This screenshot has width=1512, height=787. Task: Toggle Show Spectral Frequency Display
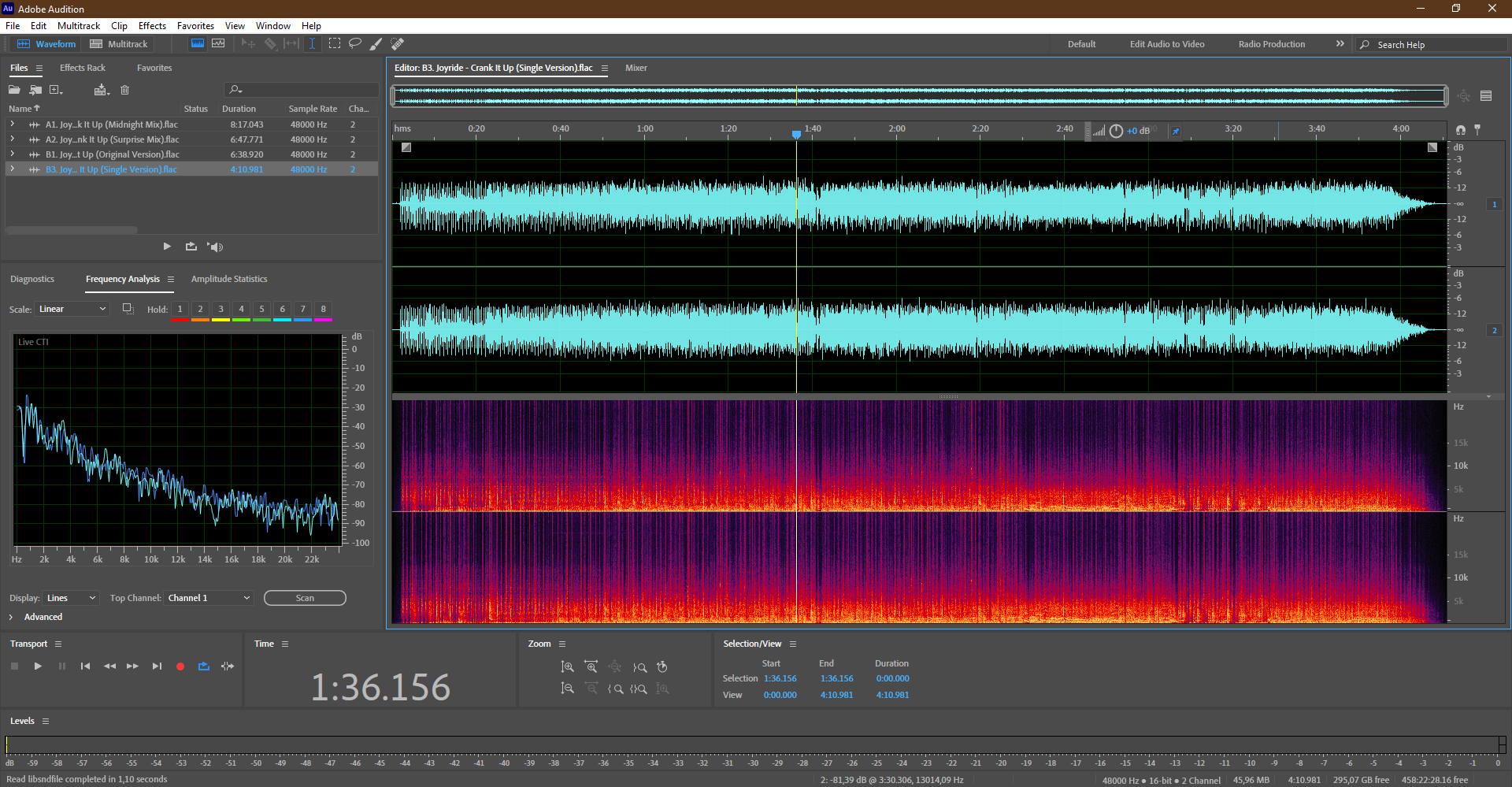pyautogui.click(x=198, y=44)
